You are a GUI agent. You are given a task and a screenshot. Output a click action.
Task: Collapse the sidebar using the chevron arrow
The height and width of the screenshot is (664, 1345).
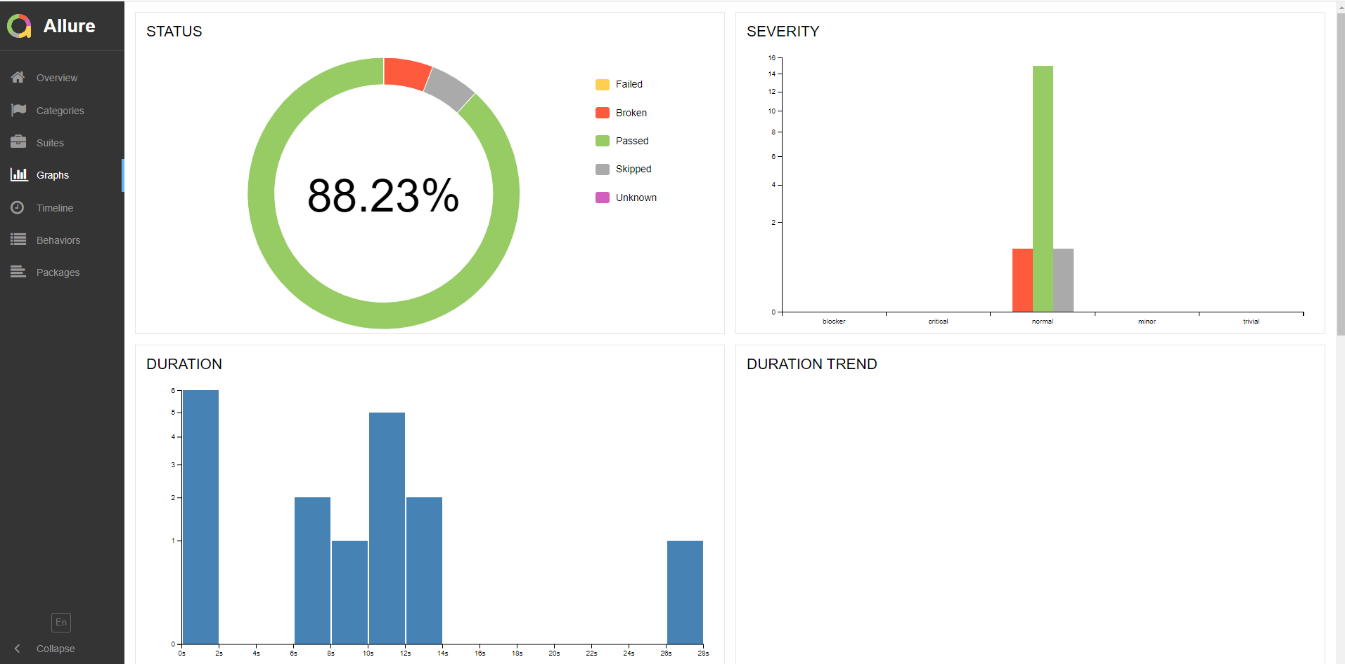[x=18, y=648]
